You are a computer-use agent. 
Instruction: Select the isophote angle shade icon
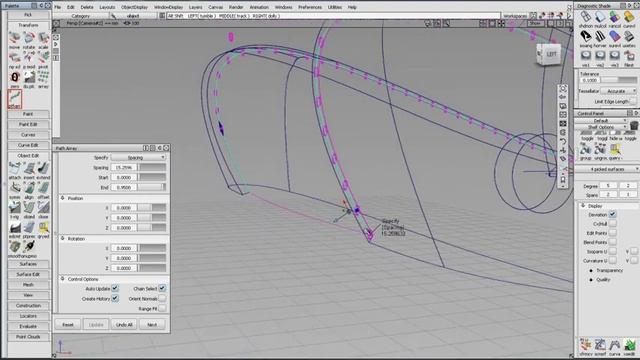coord(586,37)
